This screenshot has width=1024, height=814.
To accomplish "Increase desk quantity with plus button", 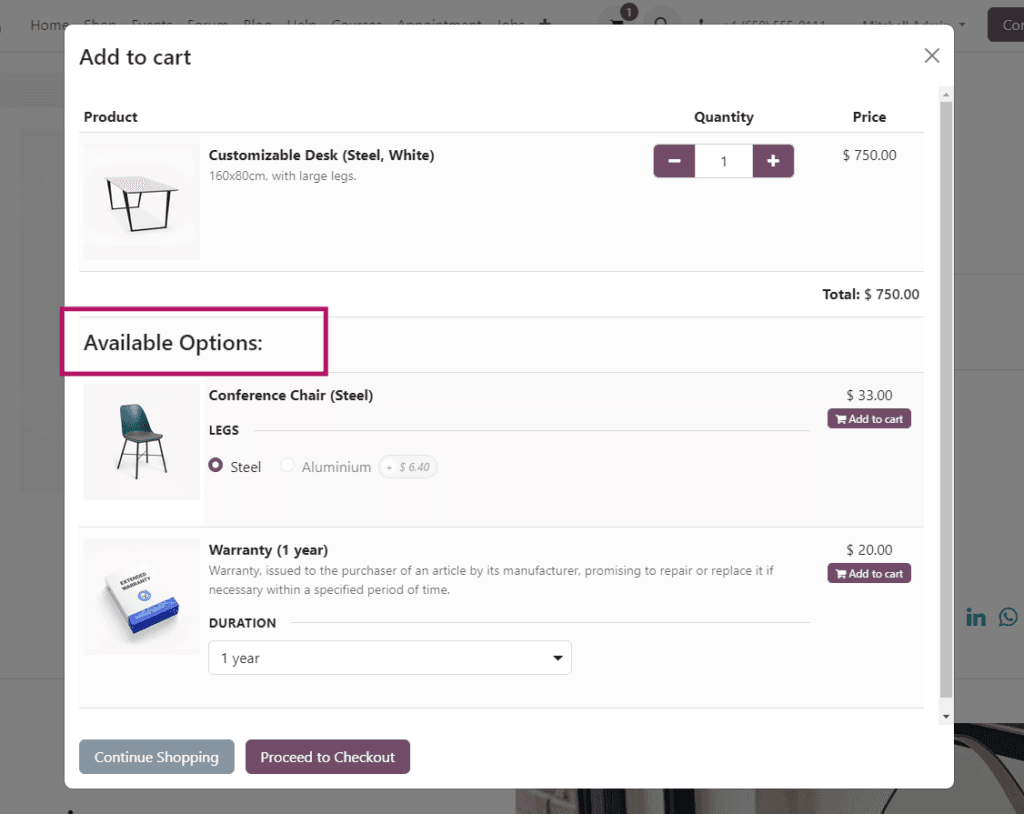I will (x=773, y=161).
